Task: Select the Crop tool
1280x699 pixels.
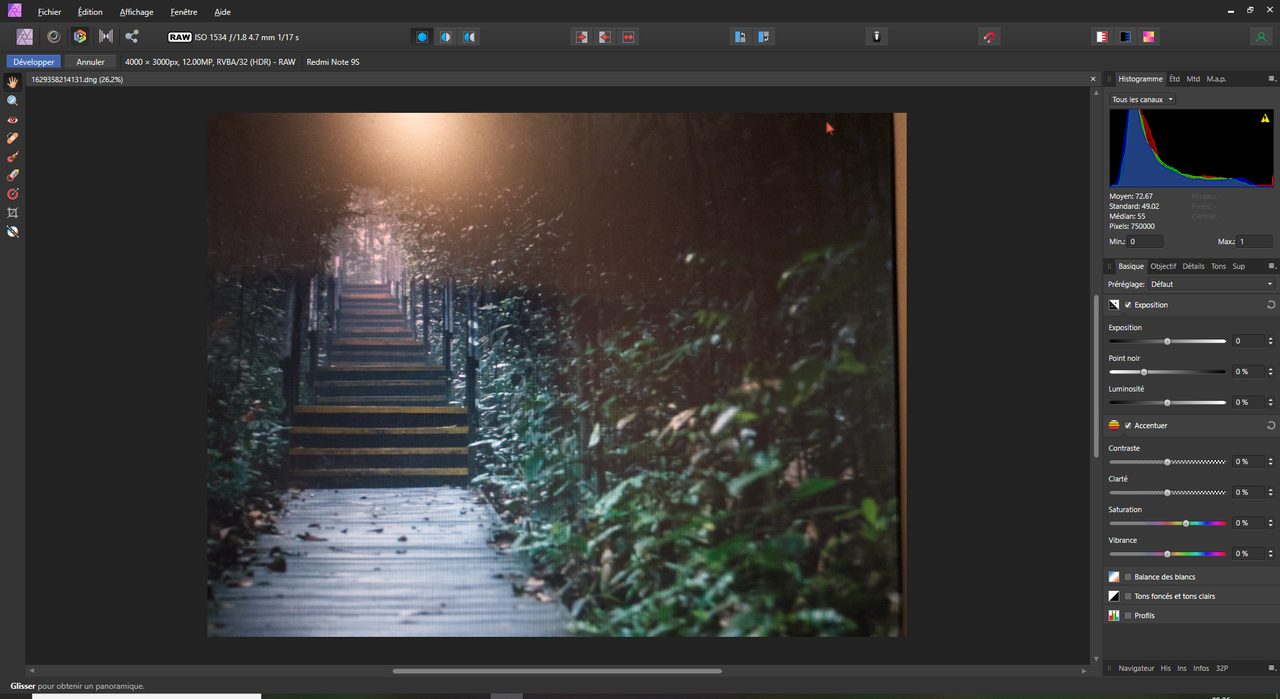Action: tap(13, 213)
